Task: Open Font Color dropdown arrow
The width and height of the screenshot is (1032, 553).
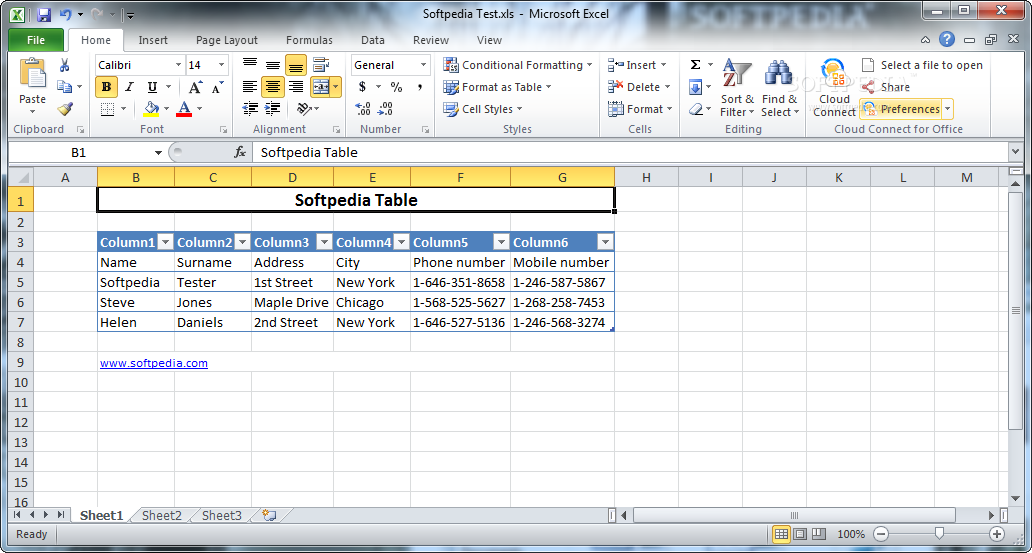Action: (x=199, y=109)
